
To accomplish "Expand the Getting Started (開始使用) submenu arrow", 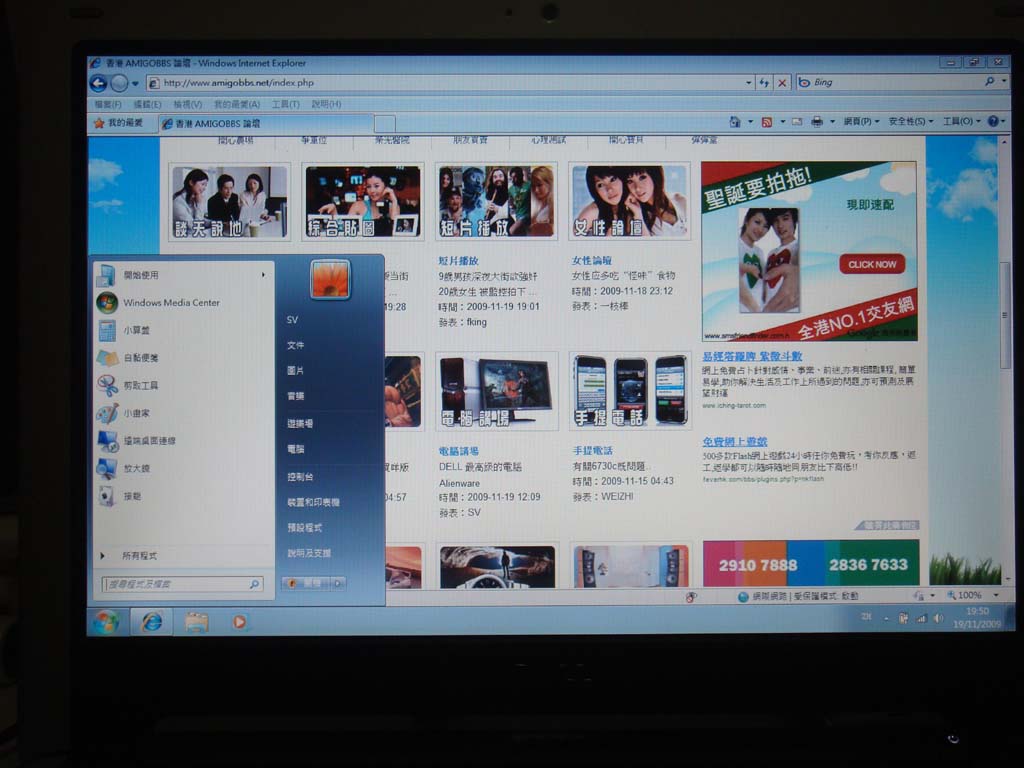I will 264,275.
